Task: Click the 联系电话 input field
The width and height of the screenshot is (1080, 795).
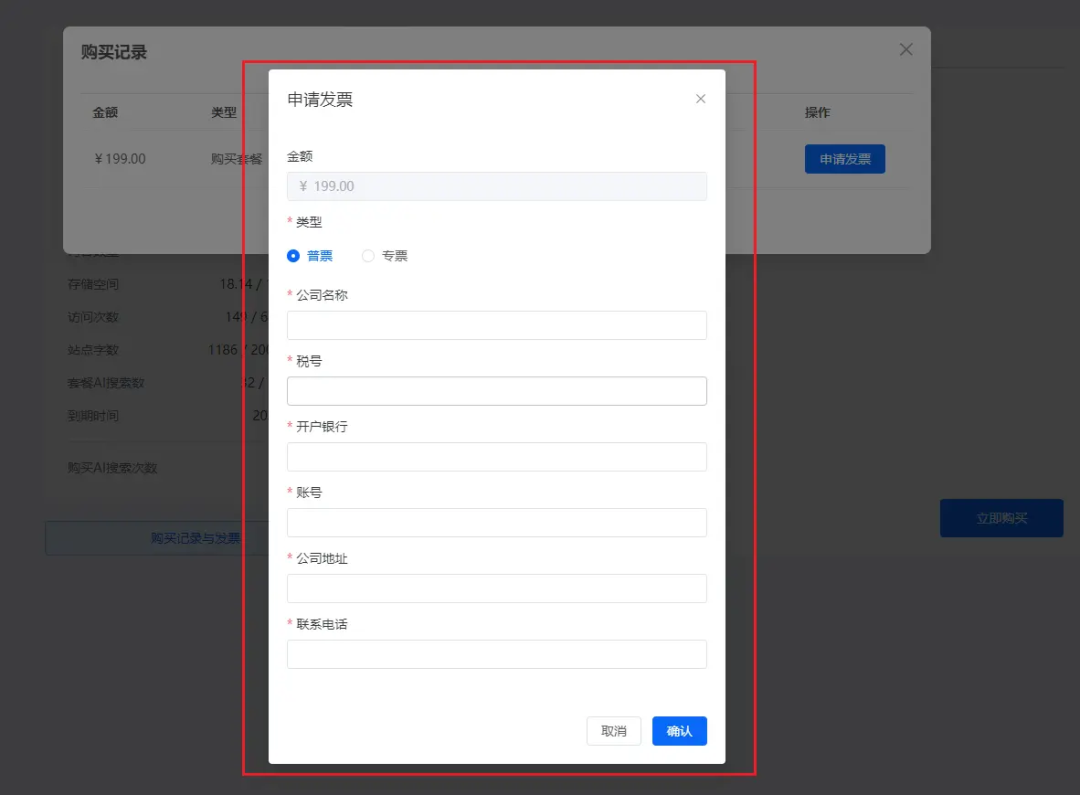Action: tap(496, 654)
